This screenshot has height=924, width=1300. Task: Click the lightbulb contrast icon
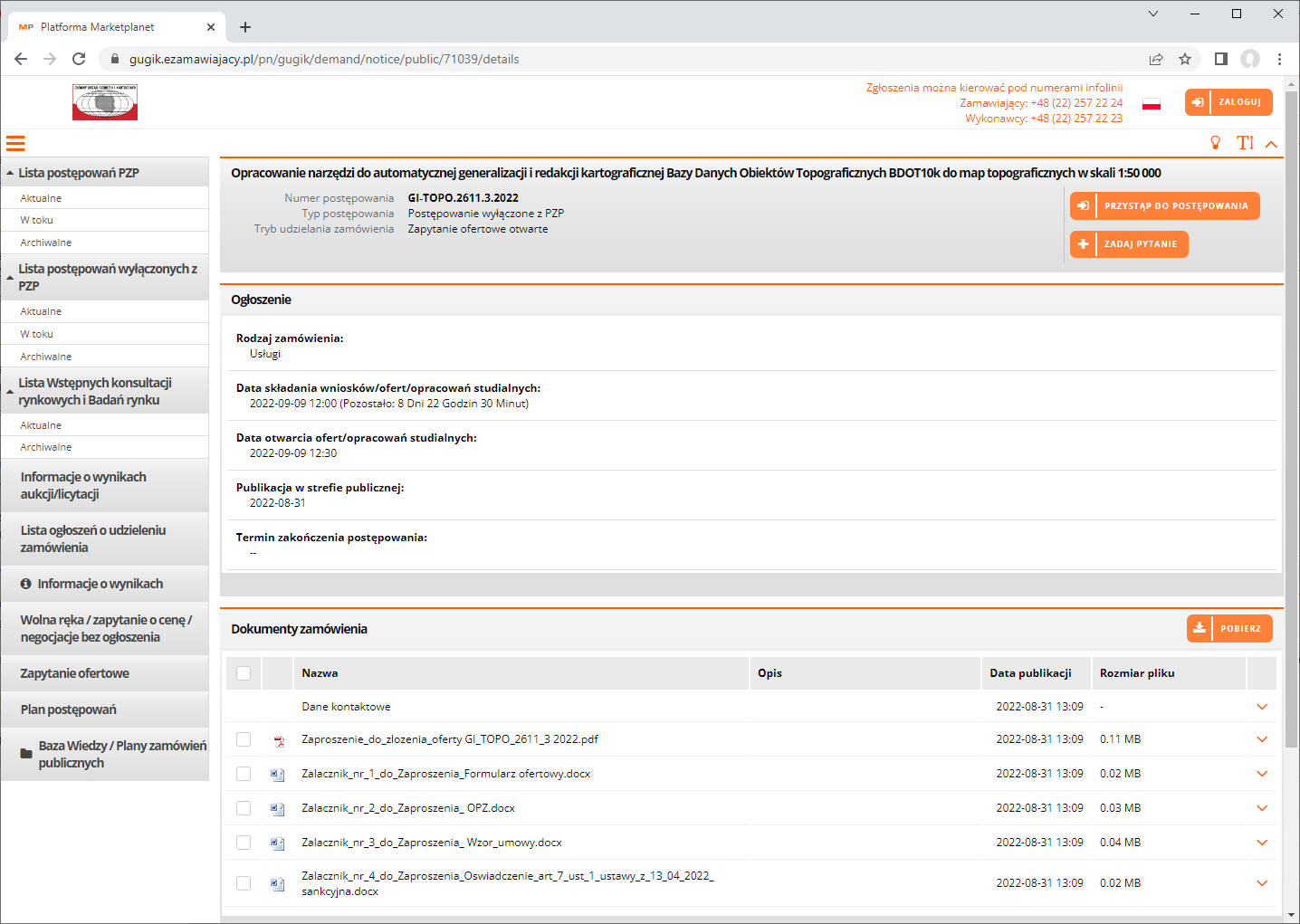[1215, 143]
